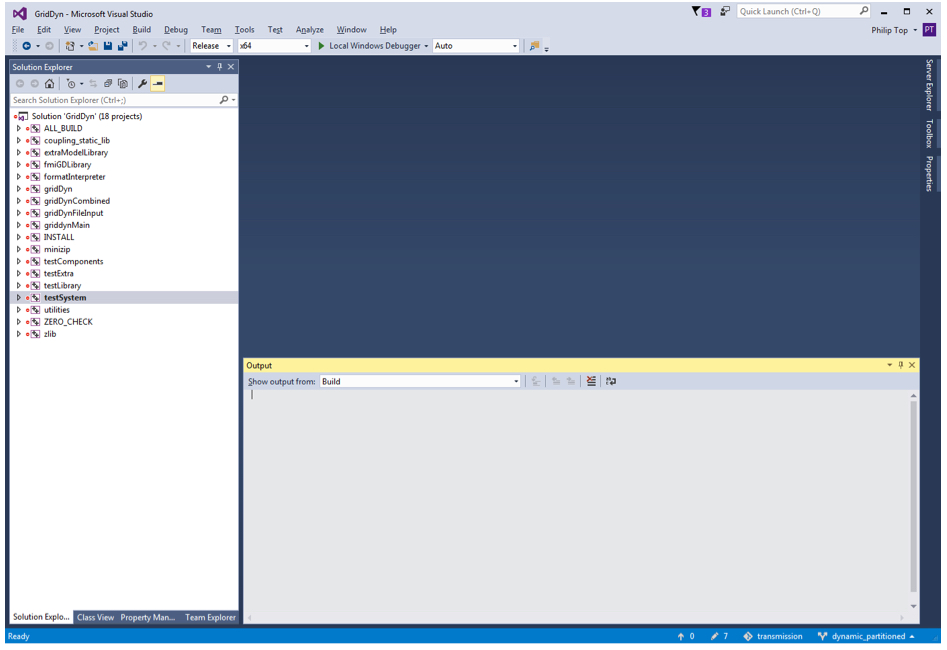This screenshot has height=650, width=947.
Task: Click the transmission repository status item
Action: coord(773,636)
